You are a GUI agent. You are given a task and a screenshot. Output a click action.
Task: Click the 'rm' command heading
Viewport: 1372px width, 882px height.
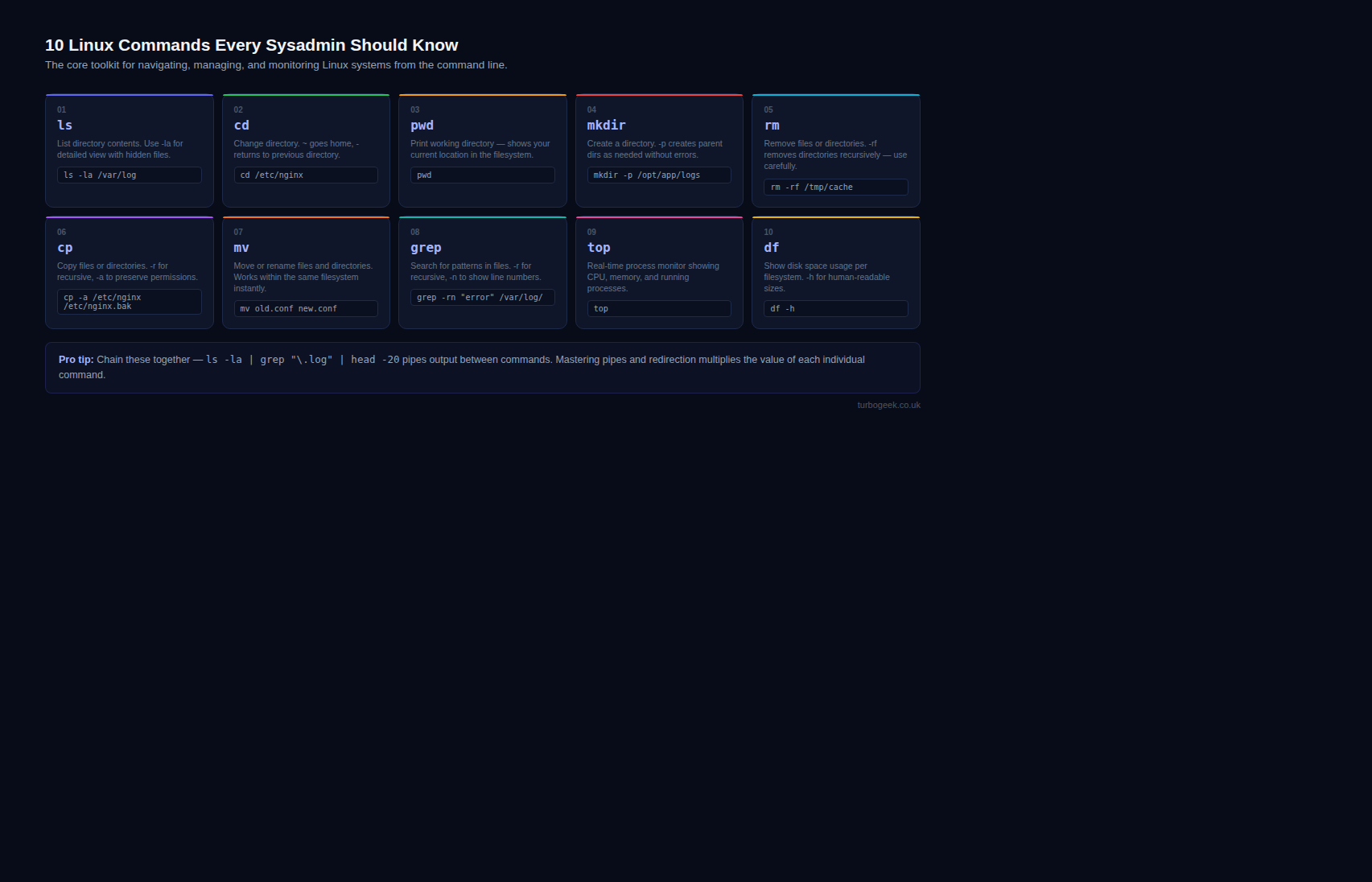coord(771,126)
